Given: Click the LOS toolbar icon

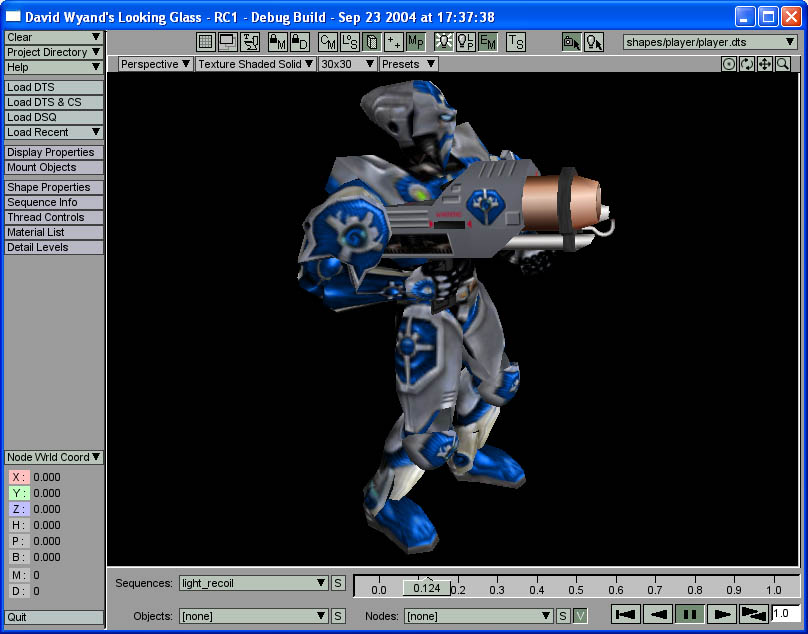Looking at the screenshot, I should [350, 42].
